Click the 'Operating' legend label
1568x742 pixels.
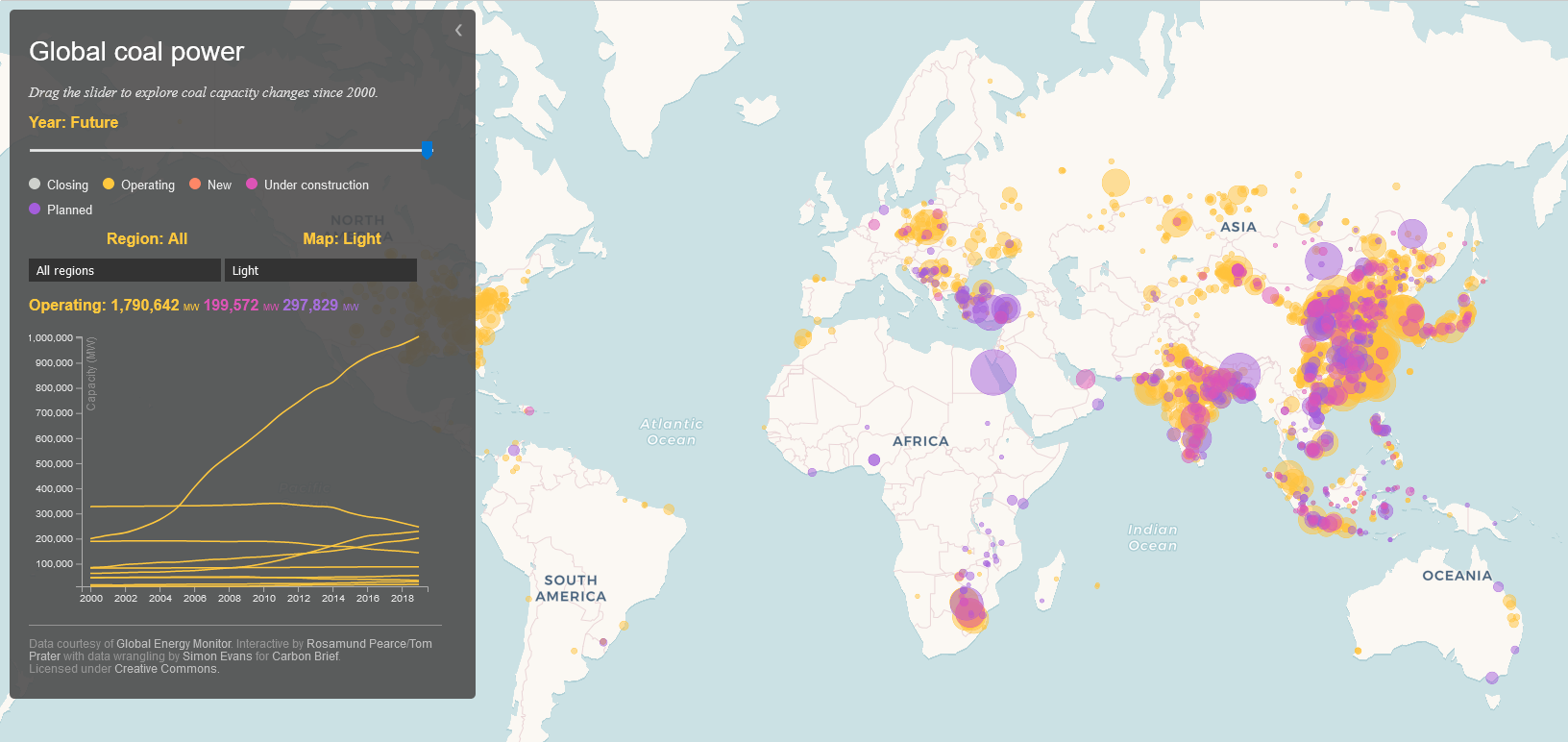coord(148,185)
